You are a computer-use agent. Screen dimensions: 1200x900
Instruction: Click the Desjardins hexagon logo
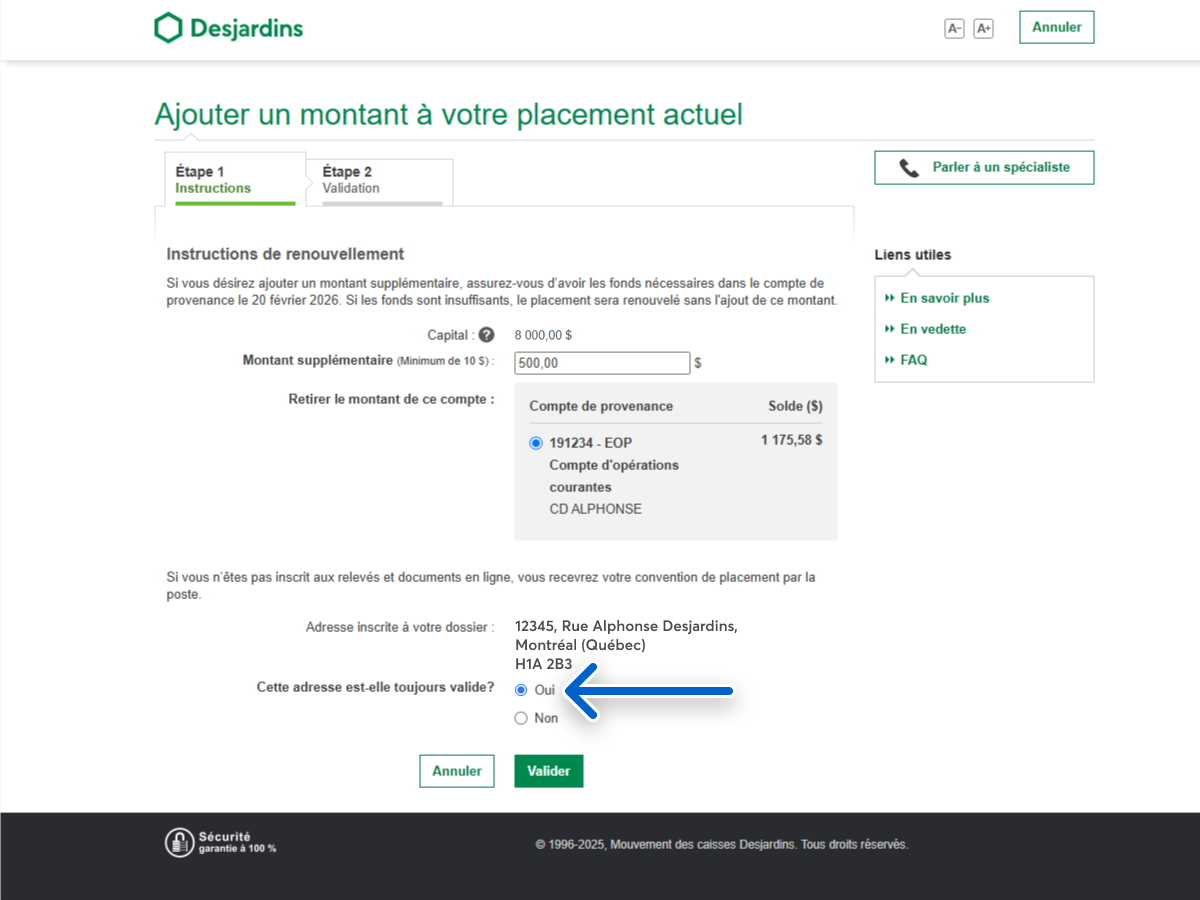click(168, 28)
